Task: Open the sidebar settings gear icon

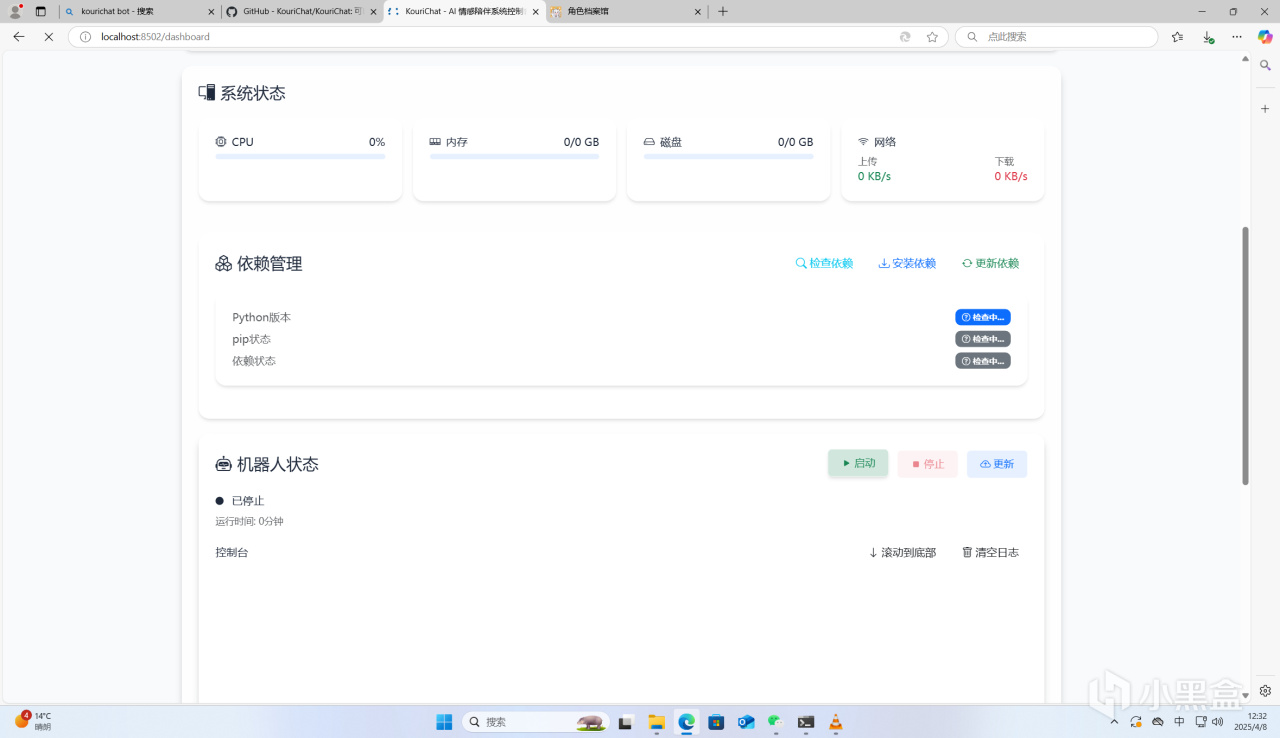Action: point(1265,691)
